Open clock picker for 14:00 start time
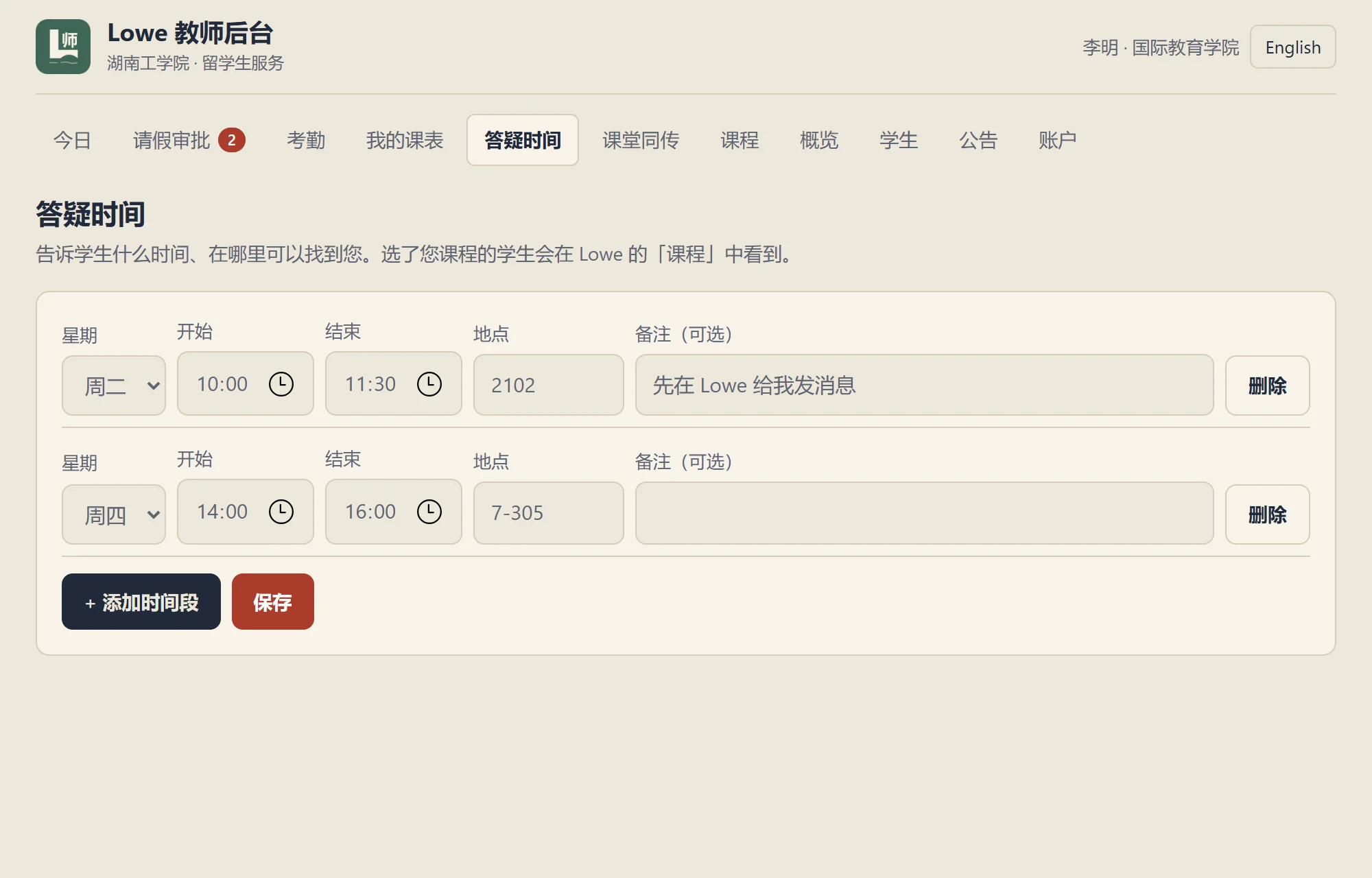This screenshot has width=1372, height=878. (x=281, y=512)
